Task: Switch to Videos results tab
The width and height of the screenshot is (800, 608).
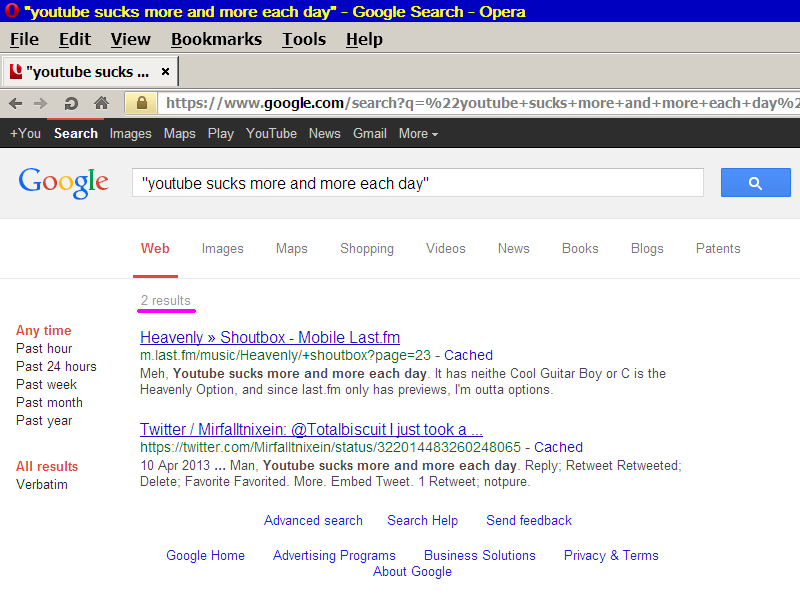Action: pos(446,248)
